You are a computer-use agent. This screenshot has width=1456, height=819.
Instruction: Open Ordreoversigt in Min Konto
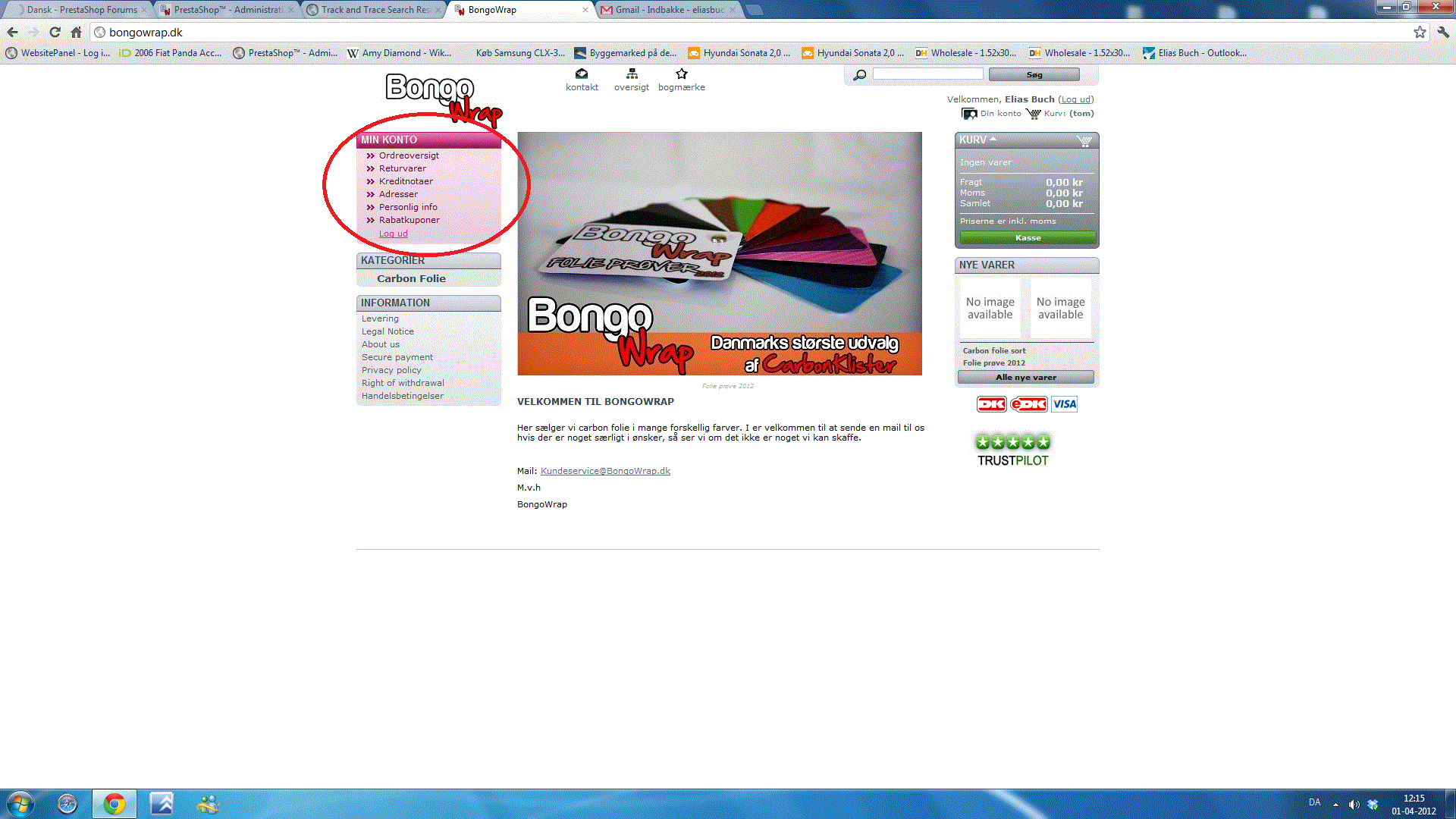pyautogui.click(x=409, y=155)
